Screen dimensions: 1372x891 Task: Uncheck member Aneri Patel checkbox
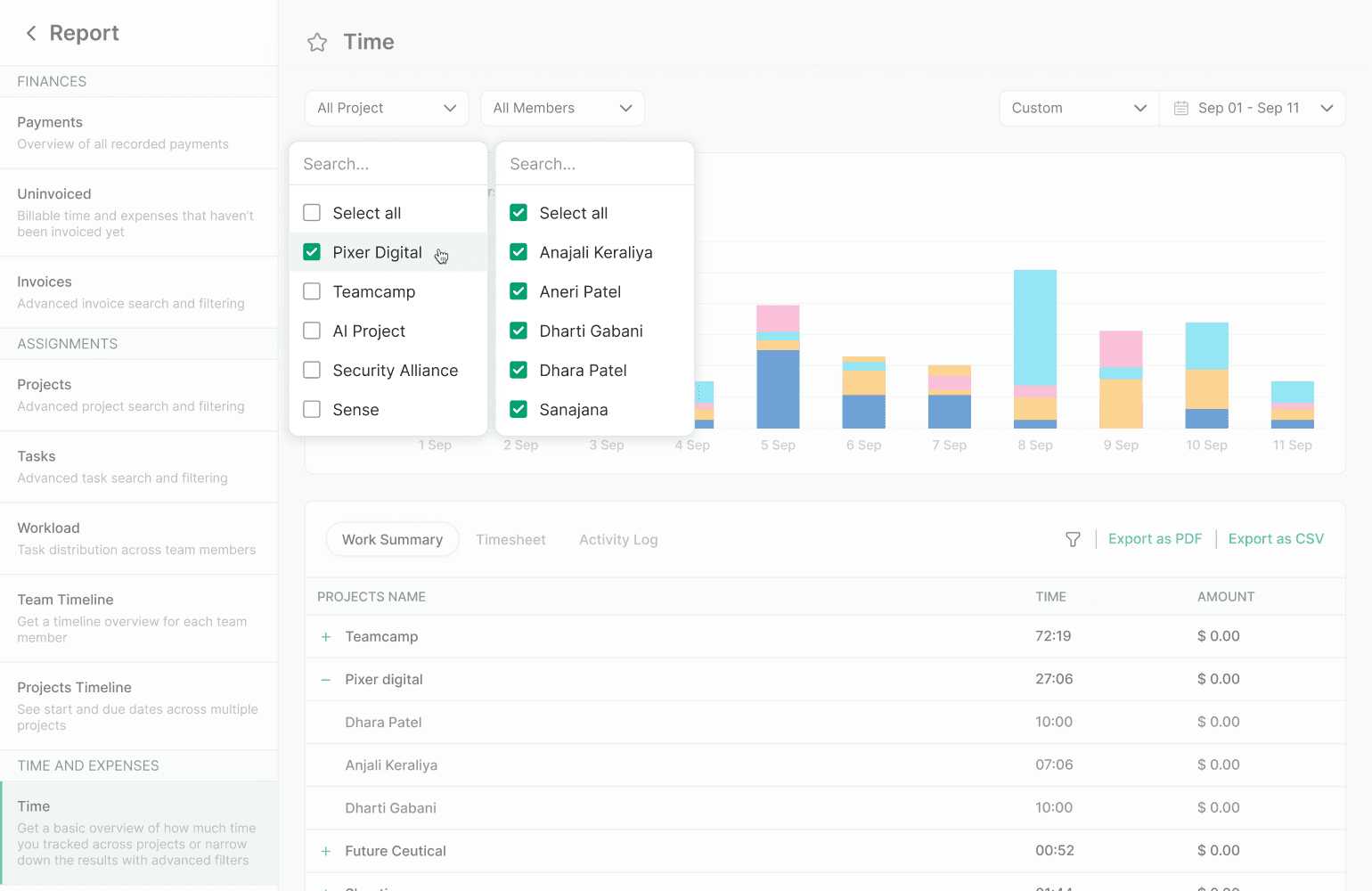[519, 291]
